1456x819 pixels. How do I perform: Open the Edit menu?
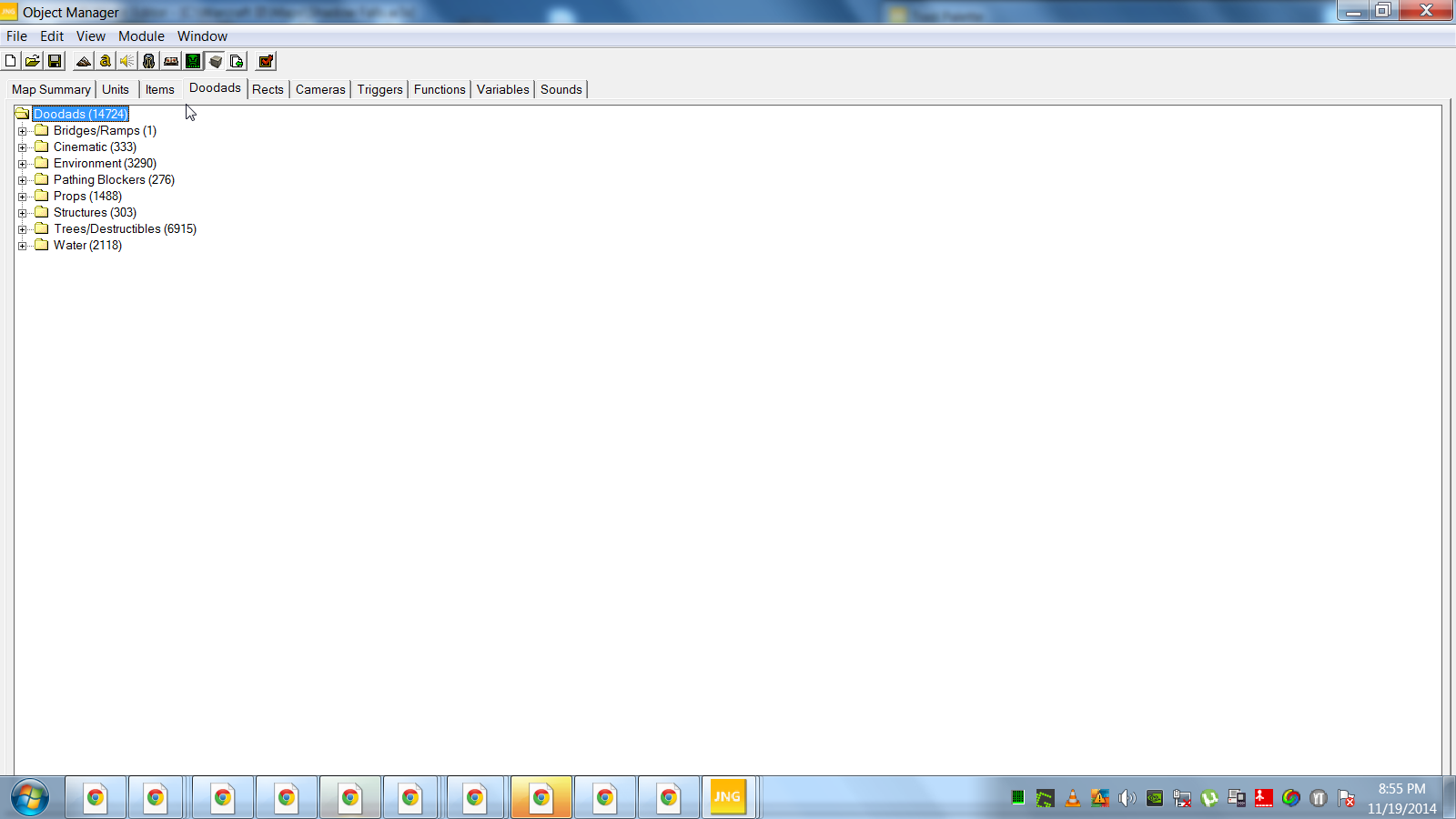52,36
